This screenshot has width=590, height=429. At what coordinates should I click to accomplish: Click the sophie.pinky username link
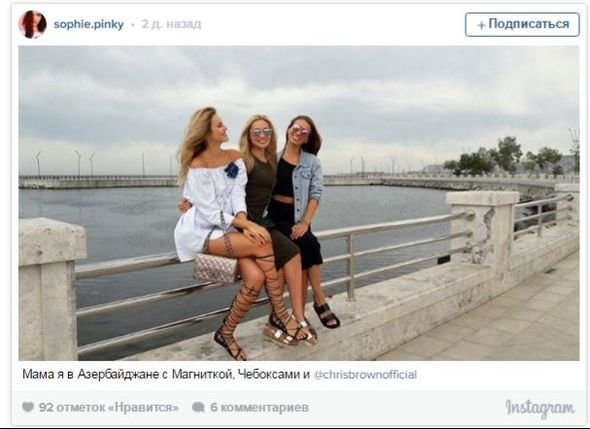pos(88,24)
